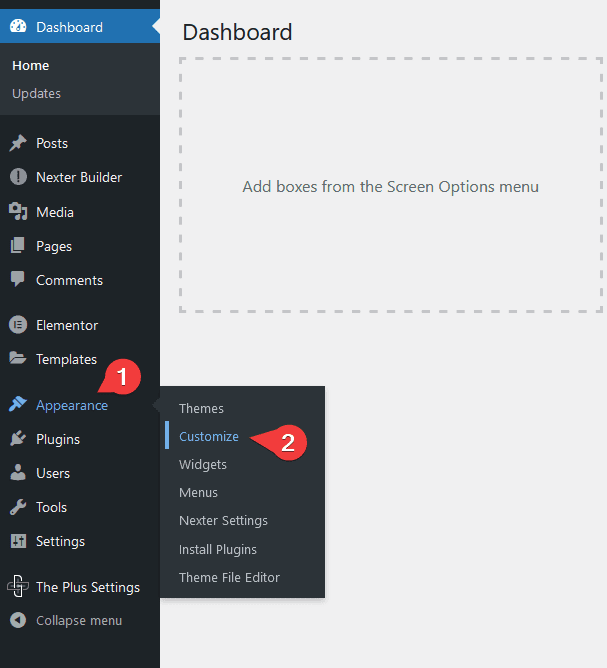The width and height of the screenshot is (607, 668).
Task: Go to Dashboard Home submenu
Action: [x=31, y=66]
